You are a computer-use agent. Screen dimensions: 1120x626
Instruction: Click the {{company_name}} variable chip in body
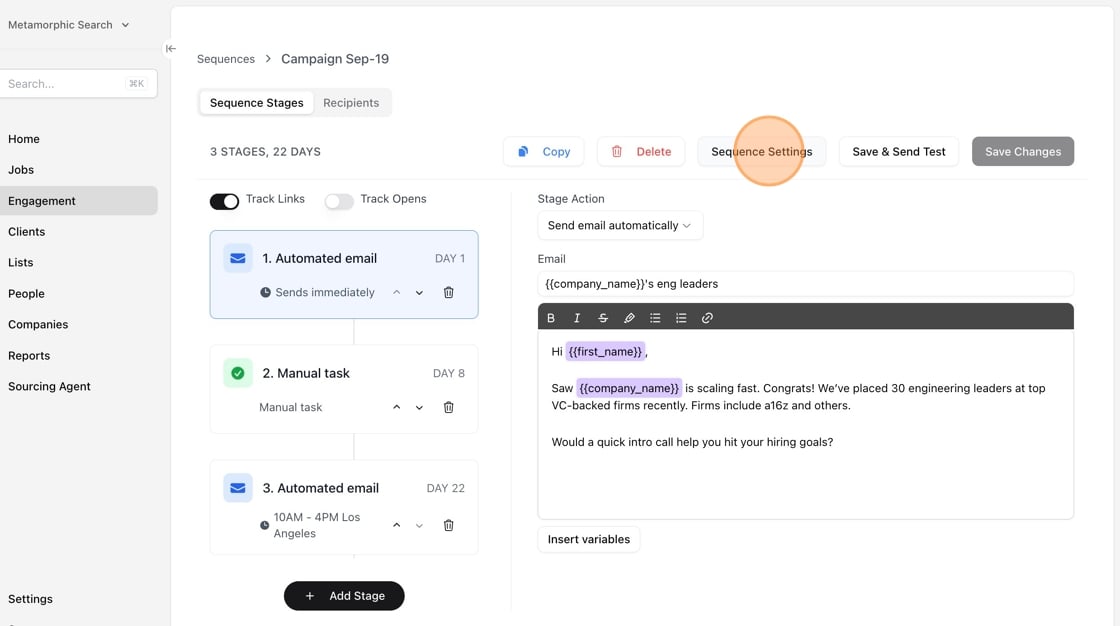629,388
